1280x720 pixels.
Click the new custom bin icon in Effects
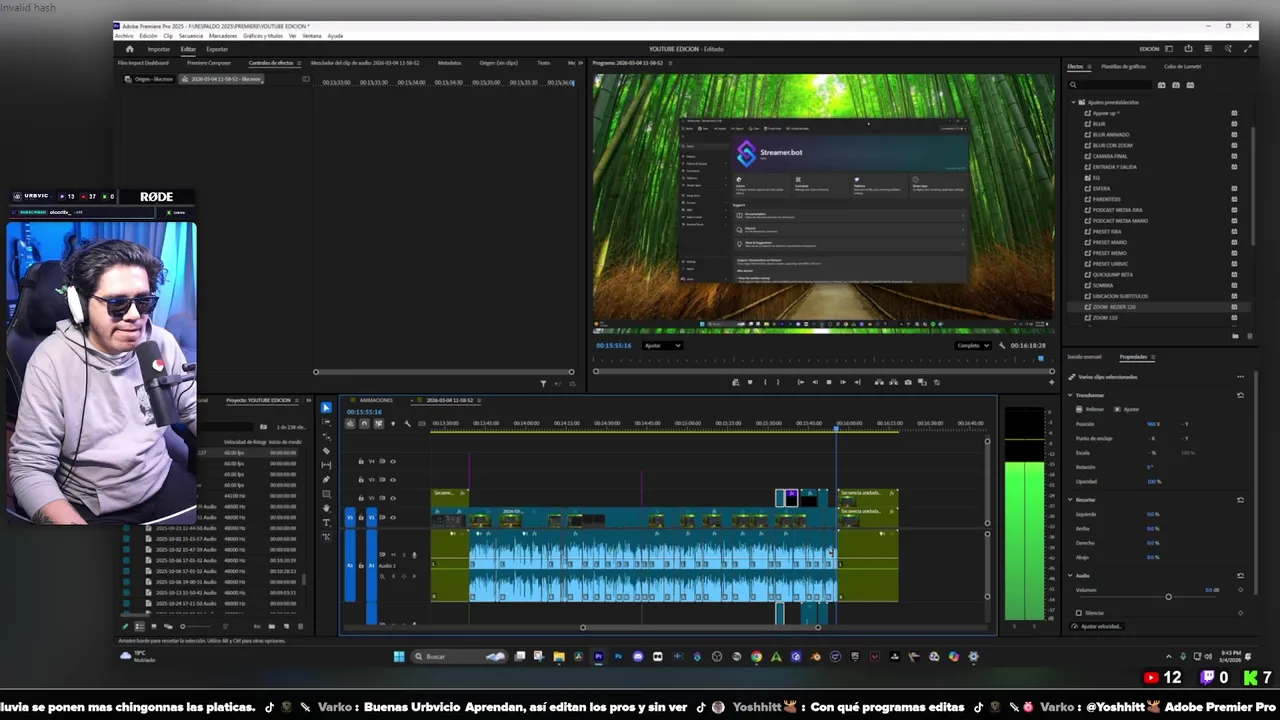point(1234,337)
